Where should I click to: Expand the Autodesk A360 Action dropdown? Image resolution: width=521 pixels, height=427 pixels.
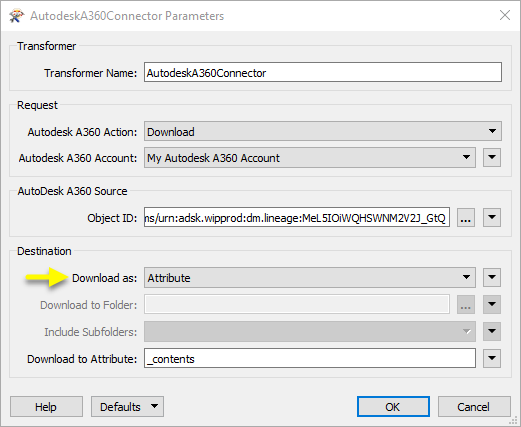tap(323, 131)
